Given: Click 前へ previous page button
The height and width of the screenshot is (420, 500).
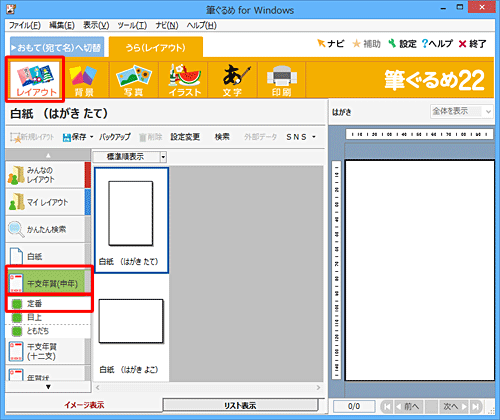Looking at the screenshot, I should click(x=408, y=406).
